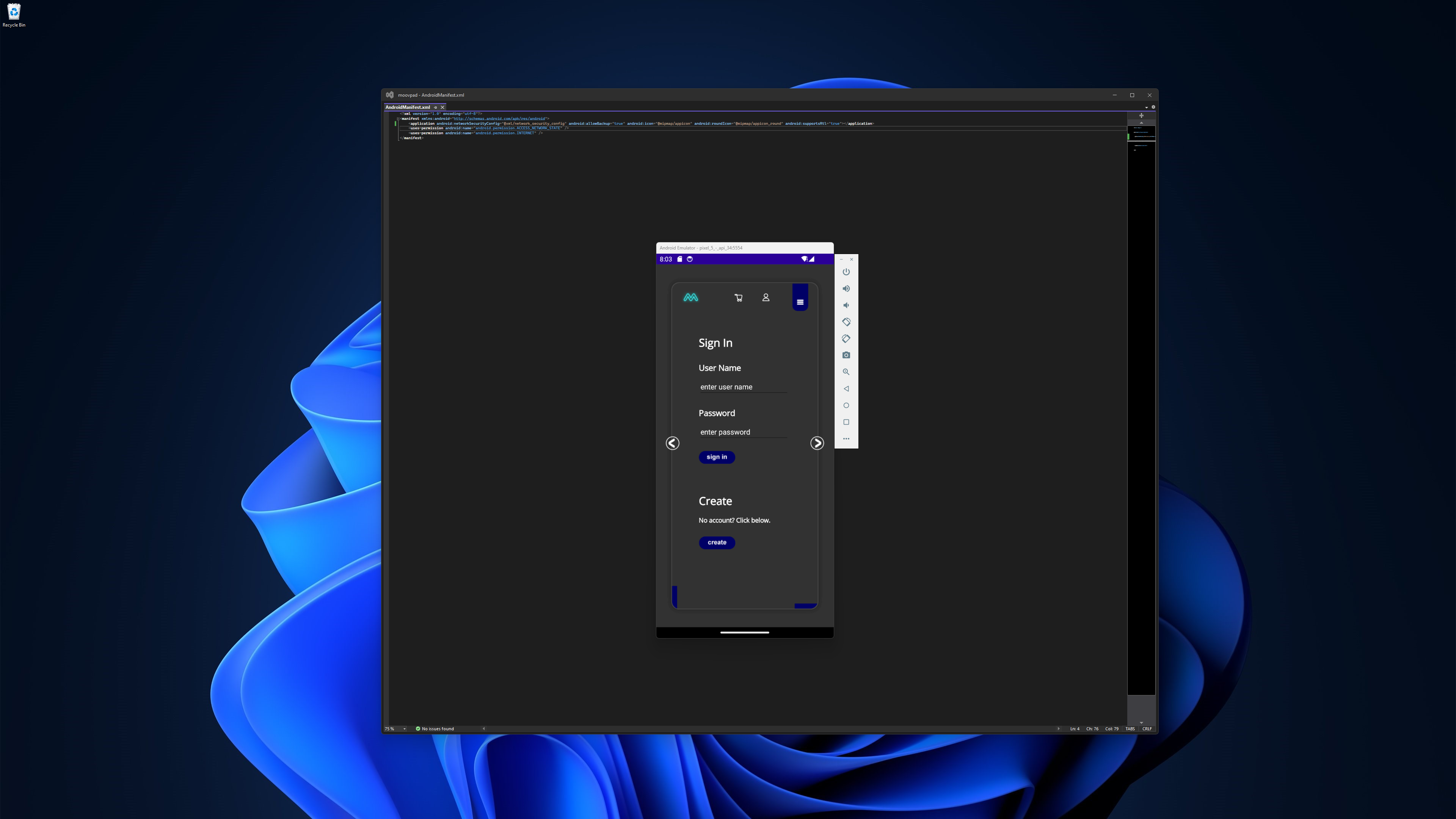Open the tab well settings gear
The image size is (1456, 819).
tap(1153, 107)
